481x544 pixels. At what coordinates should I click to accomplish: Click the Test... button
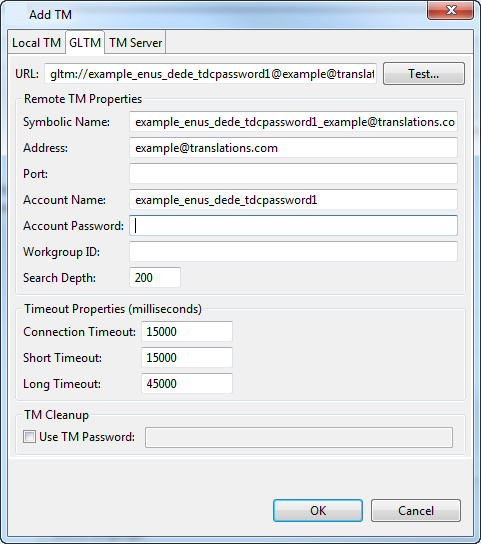tap(424, 74)
